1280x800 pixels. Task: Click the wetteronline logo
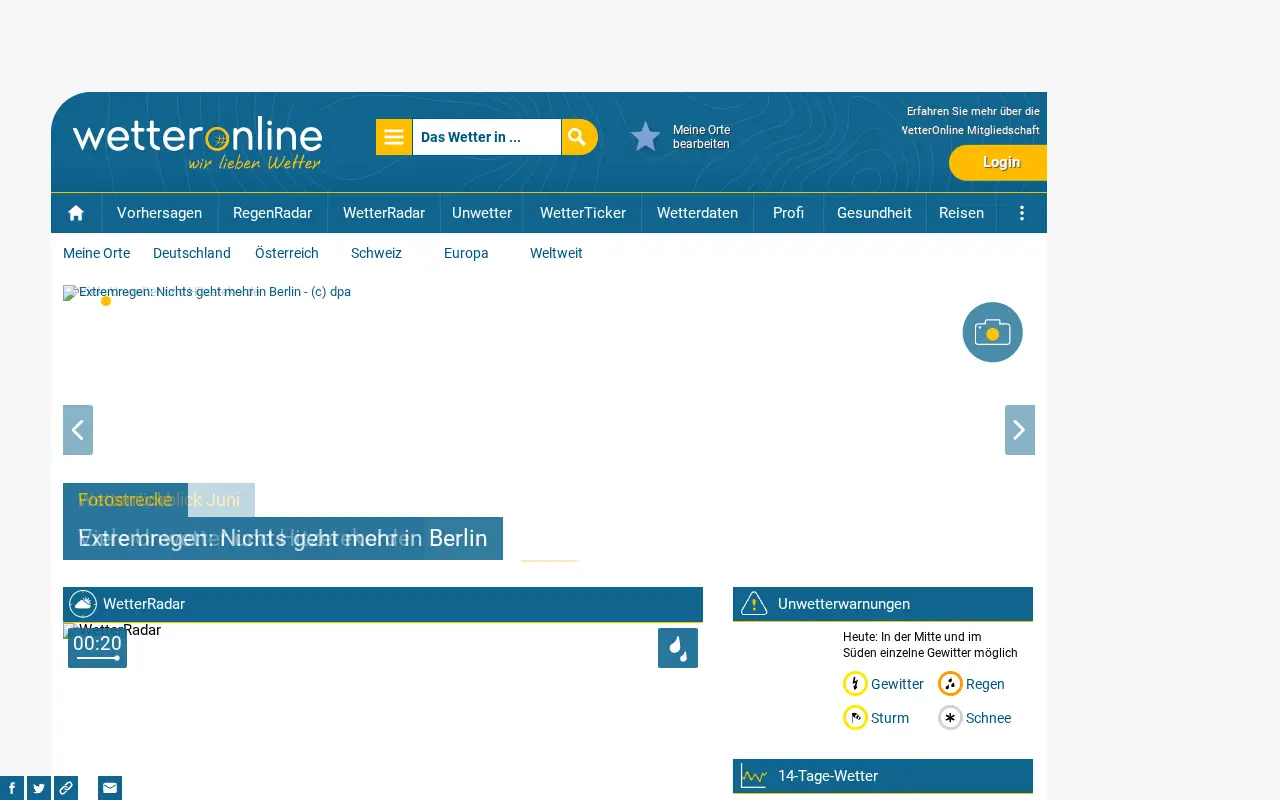(197, 144)
